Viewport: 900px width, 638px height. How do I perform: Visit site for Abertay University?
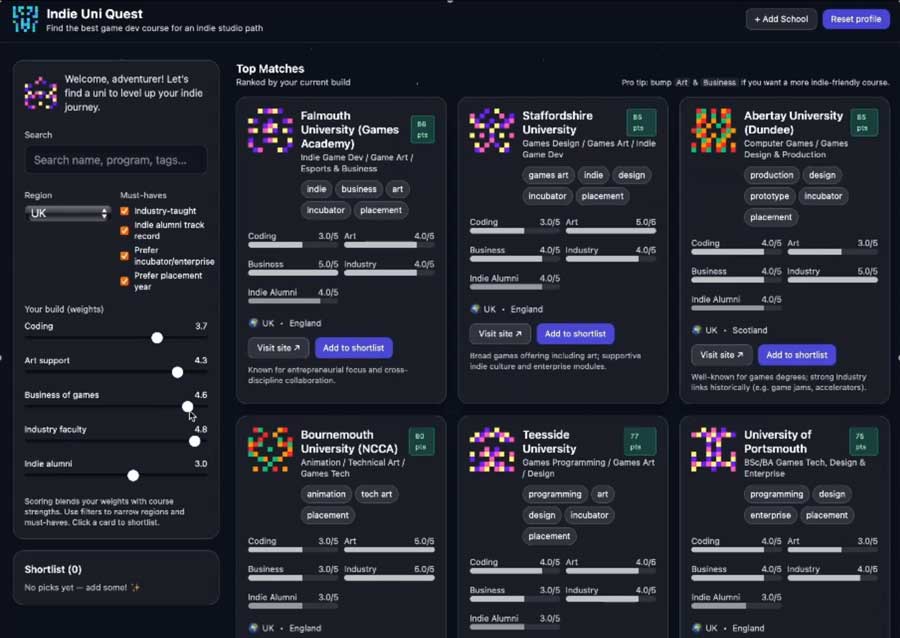point(721,355)
